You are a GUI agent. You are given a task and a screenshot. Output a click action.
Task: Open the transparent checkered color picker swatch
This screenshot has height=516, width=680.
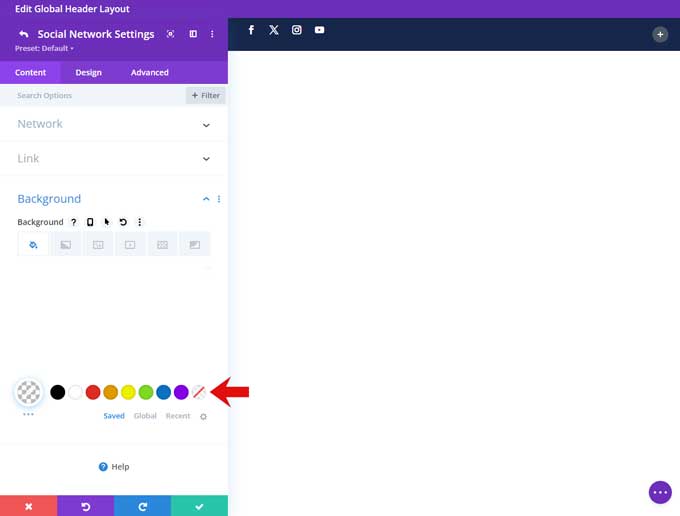click(x=29, y=392)
